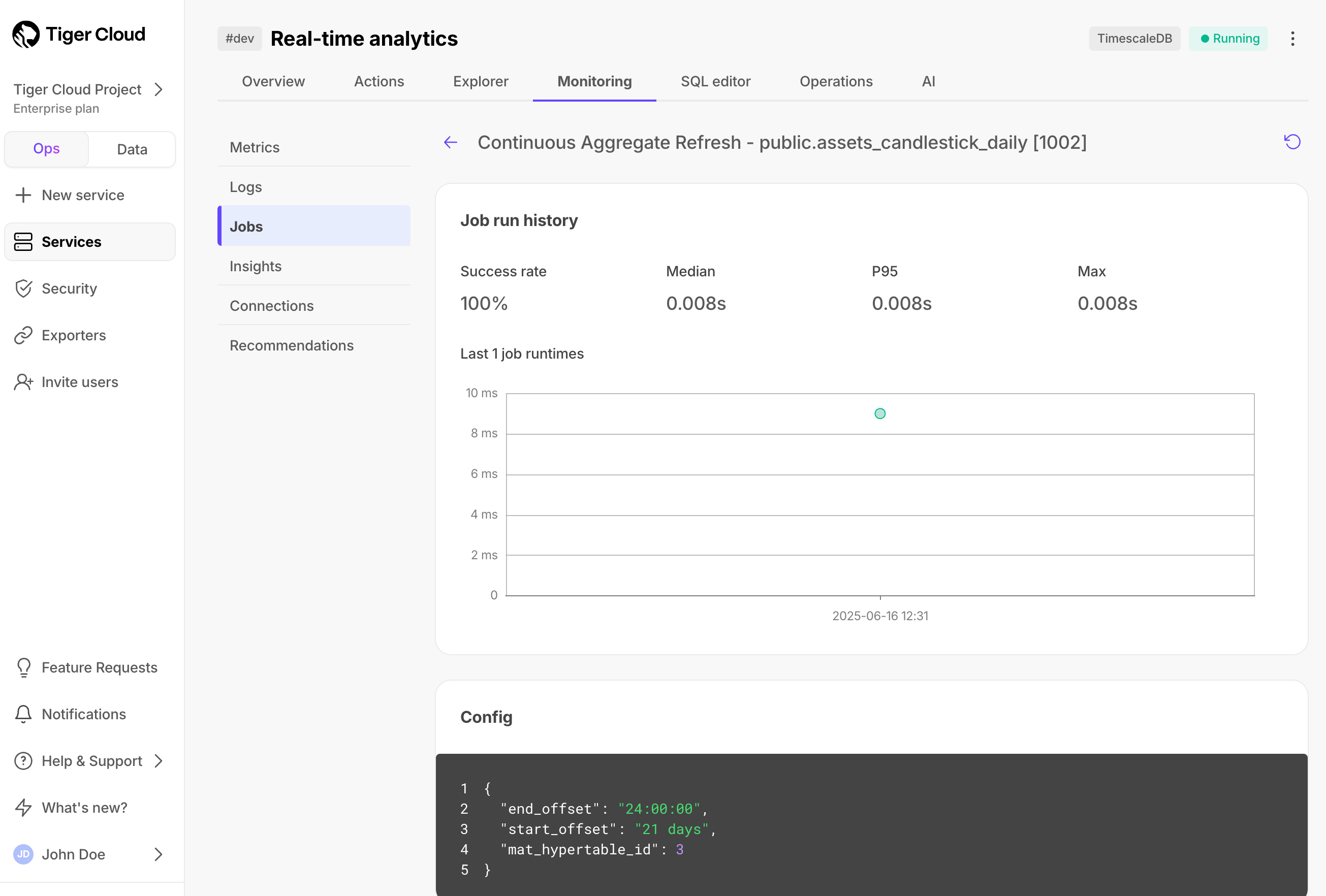Select Jobs in monitoring sidebar
1326x896 pixels.
tap(314, 227)
